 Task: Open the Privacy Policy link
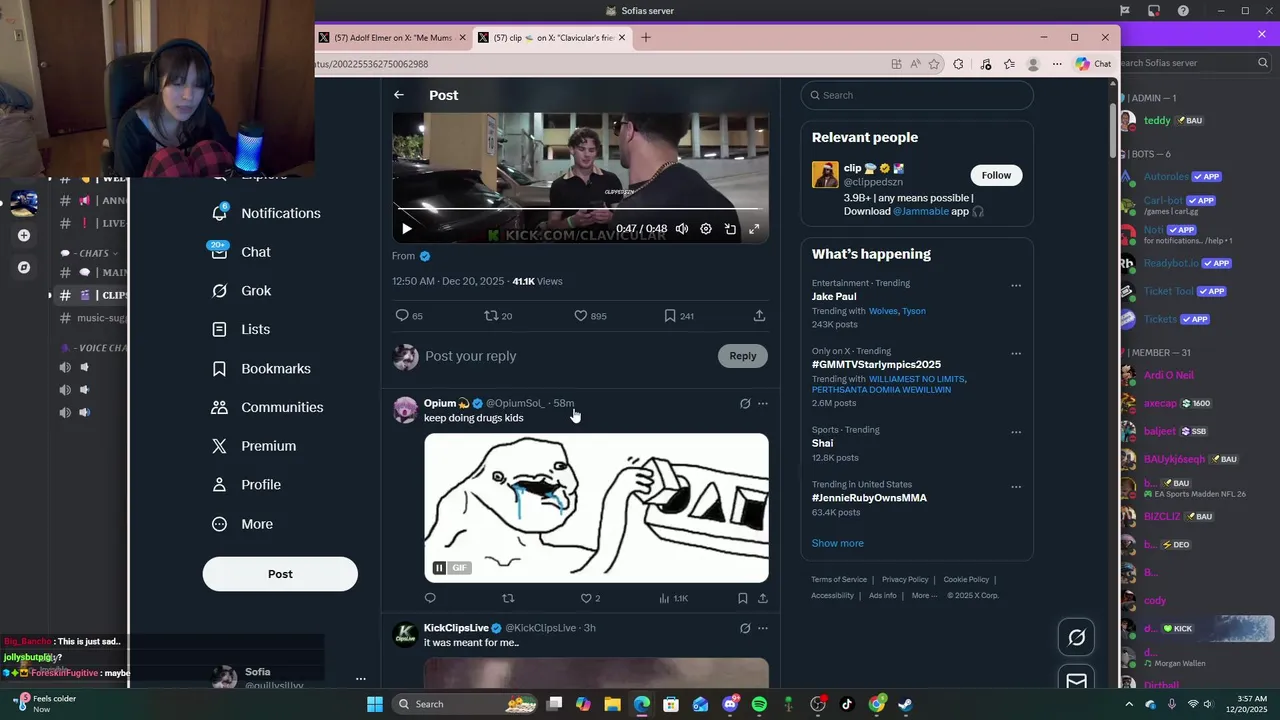point(905,580)
